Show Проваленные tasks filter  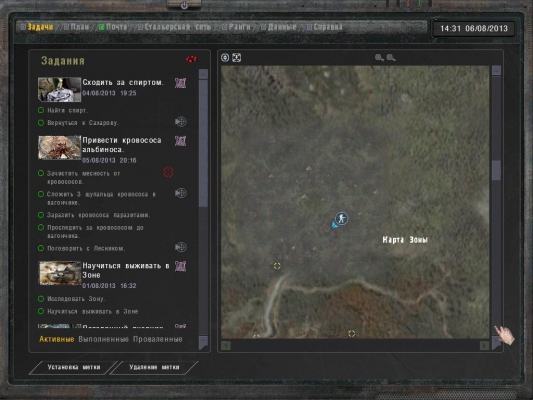pyautogui.click(x=158, y=339)
